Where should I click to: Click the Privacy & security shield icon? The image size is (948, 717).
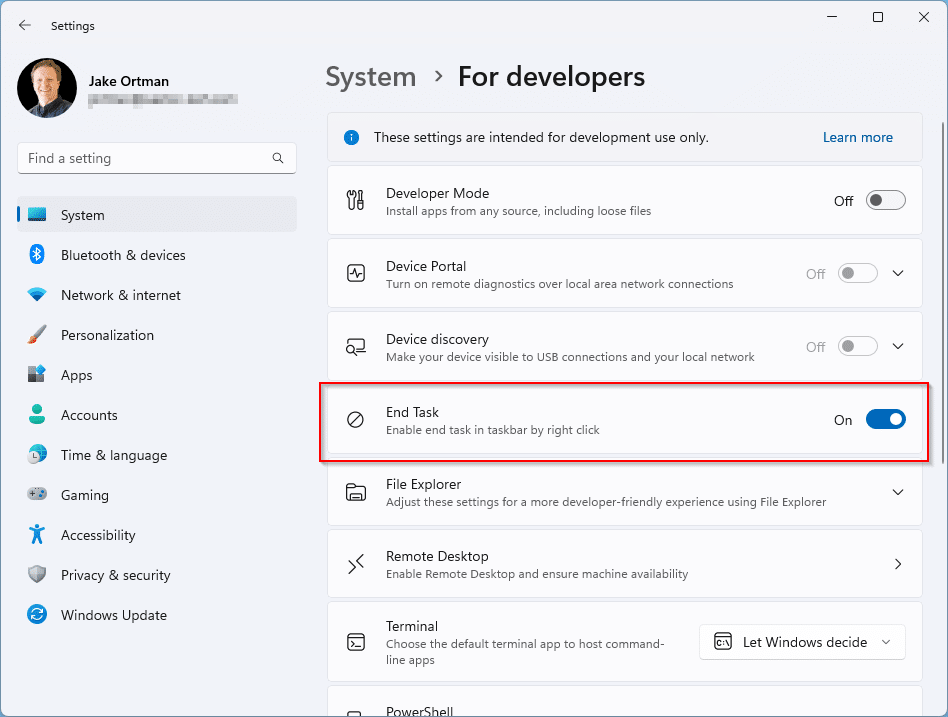(x=37, y=574)
